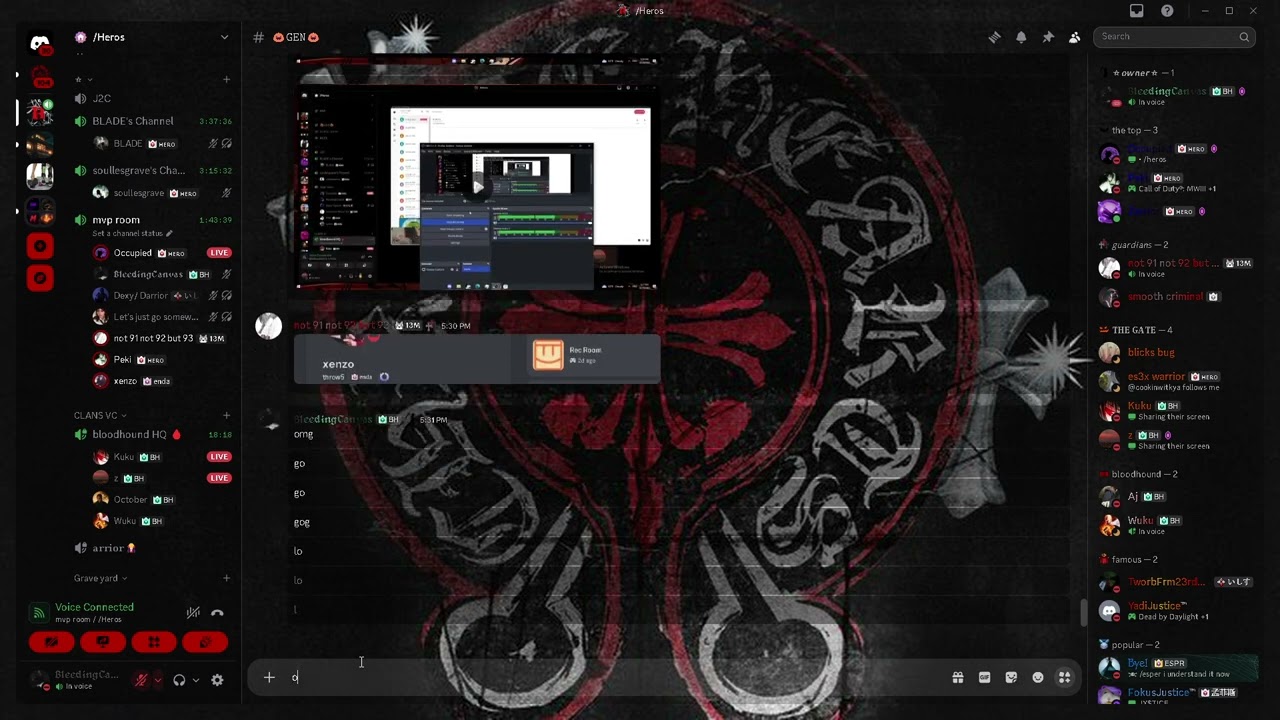Open the emoji picker
Viewport: 1280px width, 720px height.
(x=1038, y=678)
